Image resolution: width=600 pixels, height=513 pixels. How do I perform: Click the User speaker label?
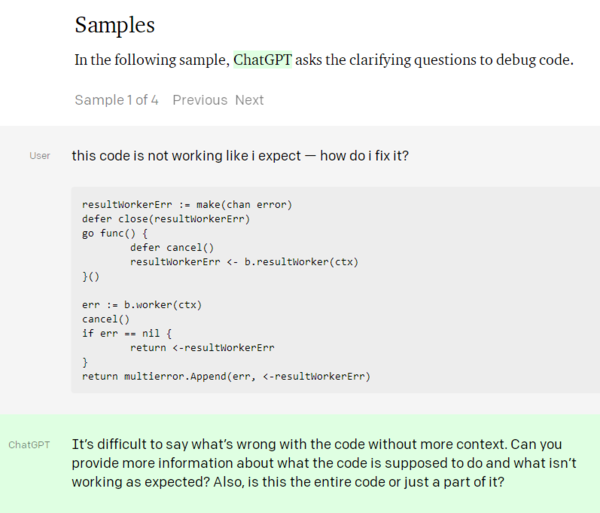click(x=40, y=156)
